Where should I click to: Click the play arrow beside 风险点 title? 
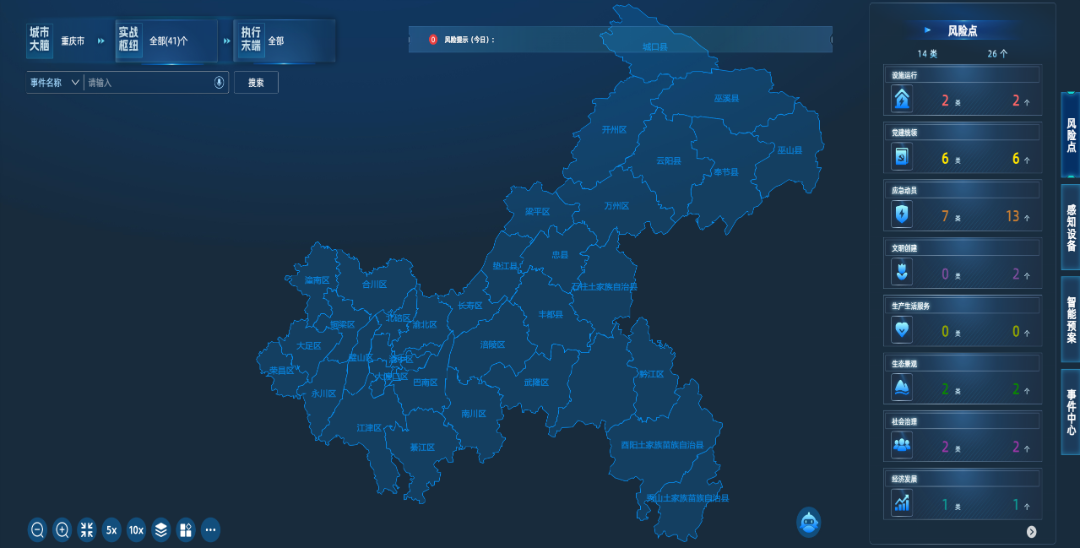tap(928, 30)
